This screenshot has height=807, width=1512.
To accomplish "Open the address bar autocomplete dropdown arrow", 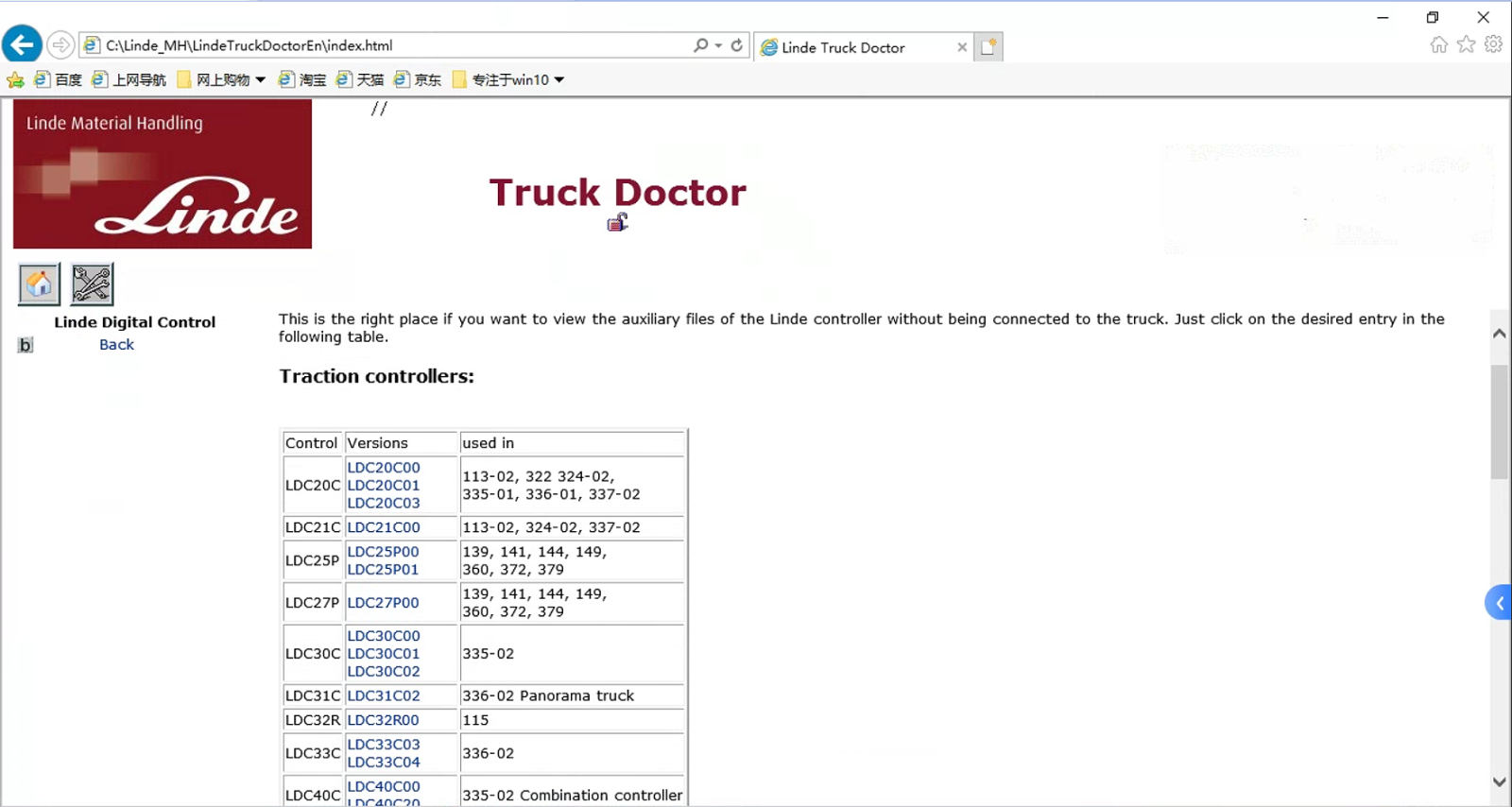I will click(x=718, y=45).
